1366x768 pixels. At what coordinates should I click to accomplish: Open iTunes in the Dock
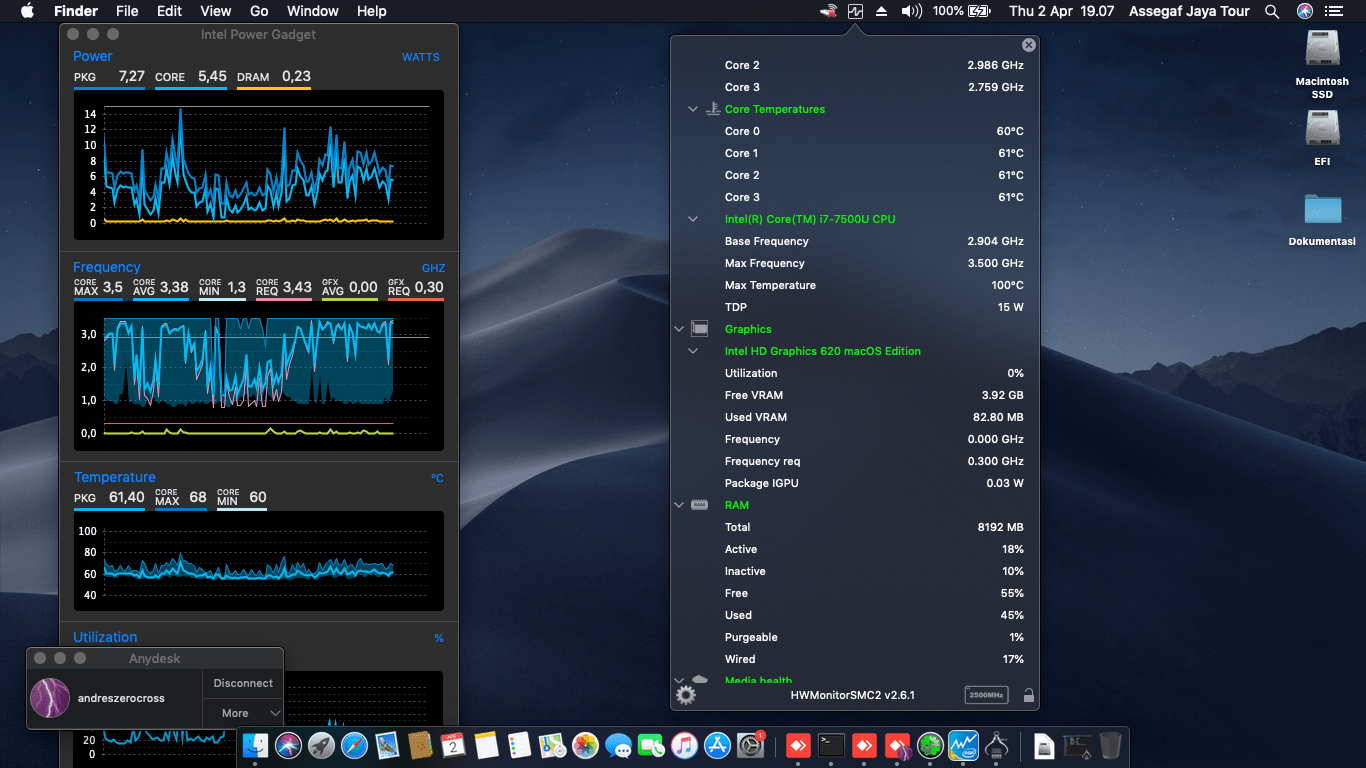click(684, 745)
